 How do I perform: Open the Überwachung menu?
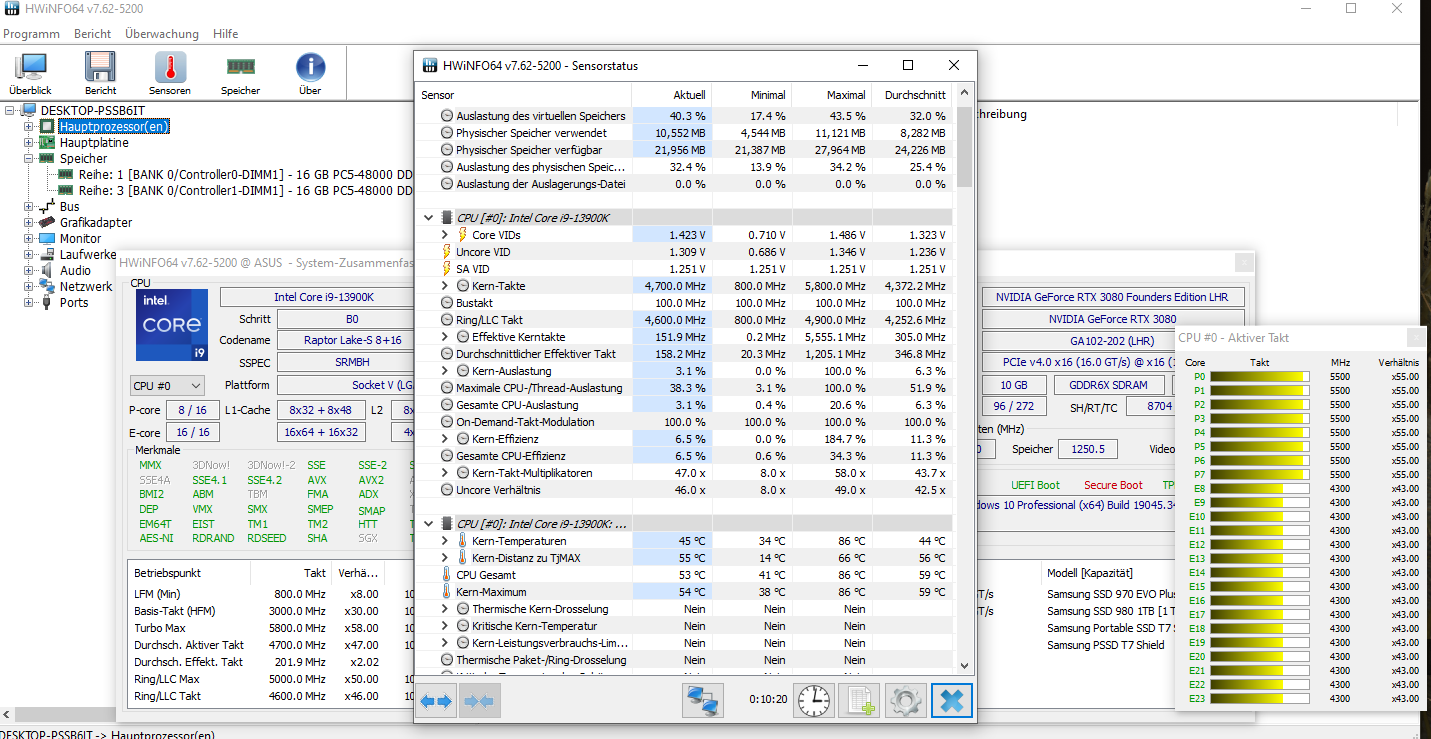pos(162,34)
